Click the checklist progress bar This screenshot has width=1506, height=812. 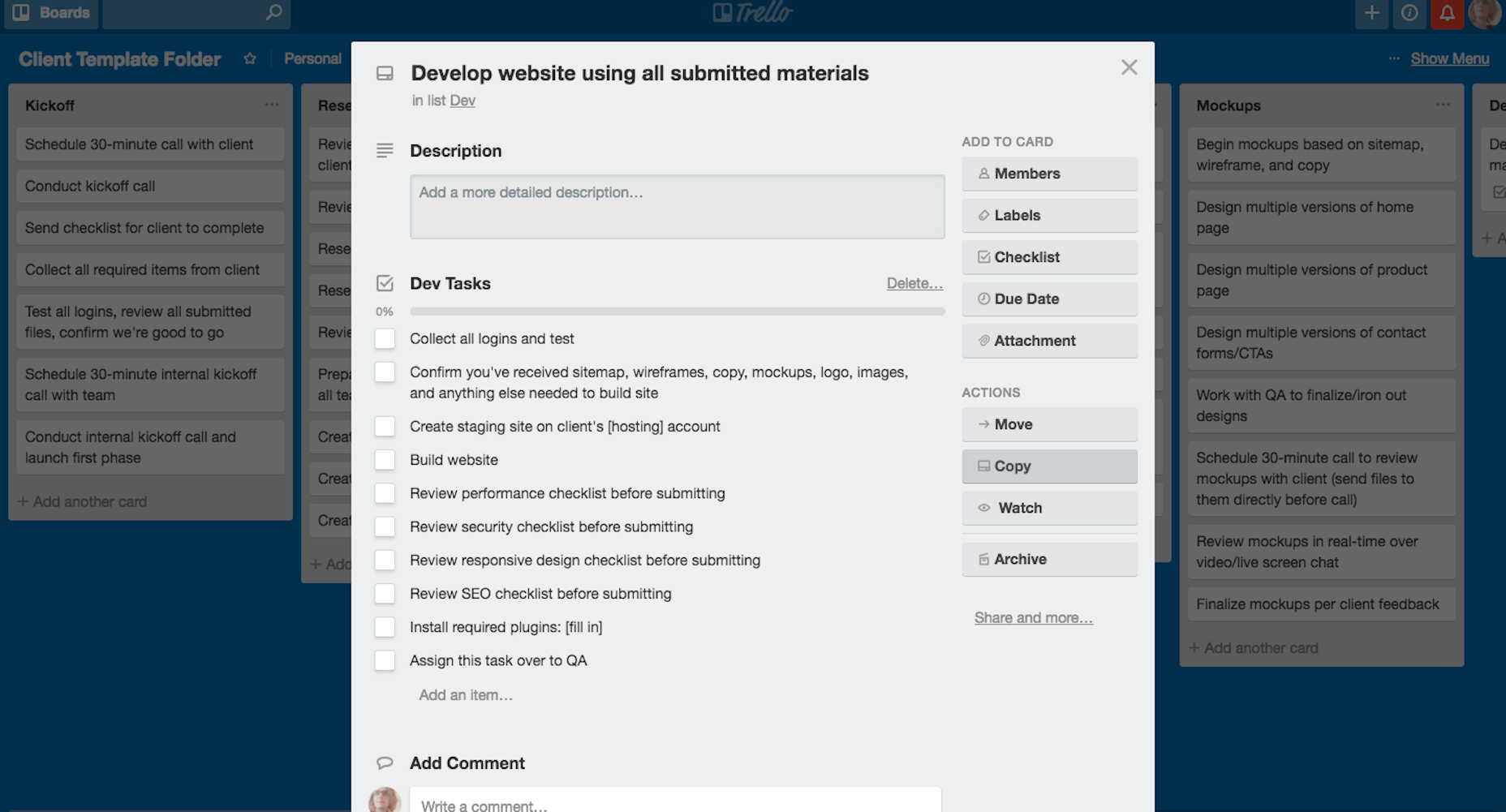pos(677,311)
